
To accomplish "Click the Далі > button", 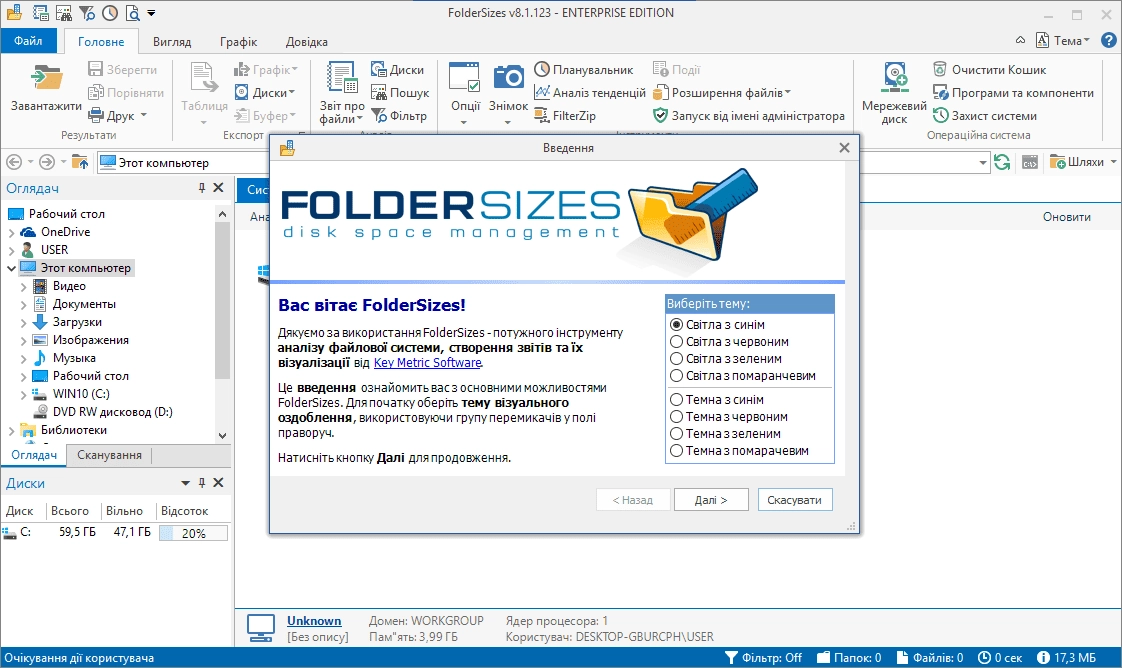I will point(711,500).
